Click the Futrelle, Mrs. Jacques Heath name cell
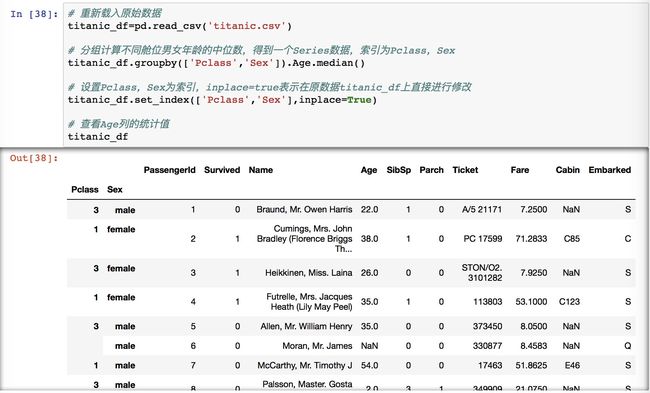This screenshot has height=393, width=650. click(309, 302)
